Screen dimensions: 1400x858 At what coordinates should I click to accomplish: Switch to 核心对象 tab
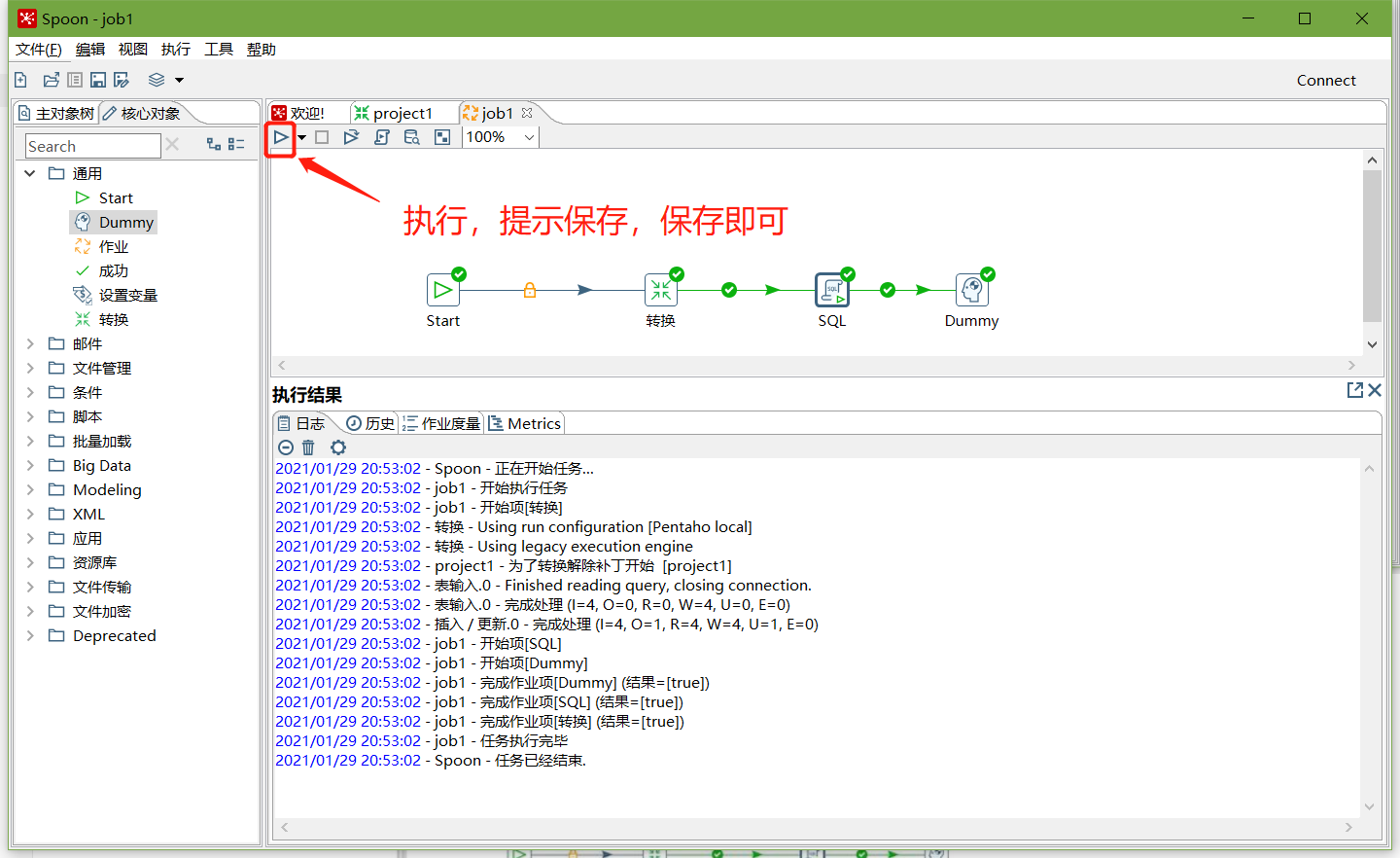click(143, 114)
